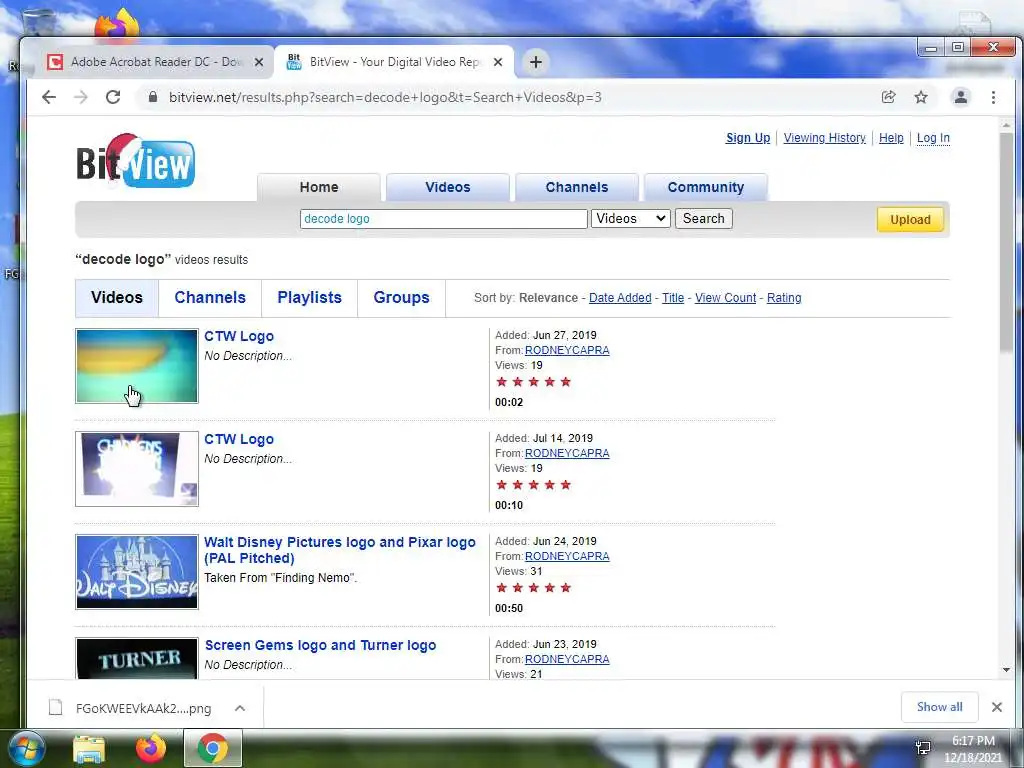Sort results by Rating

(784, 298)
